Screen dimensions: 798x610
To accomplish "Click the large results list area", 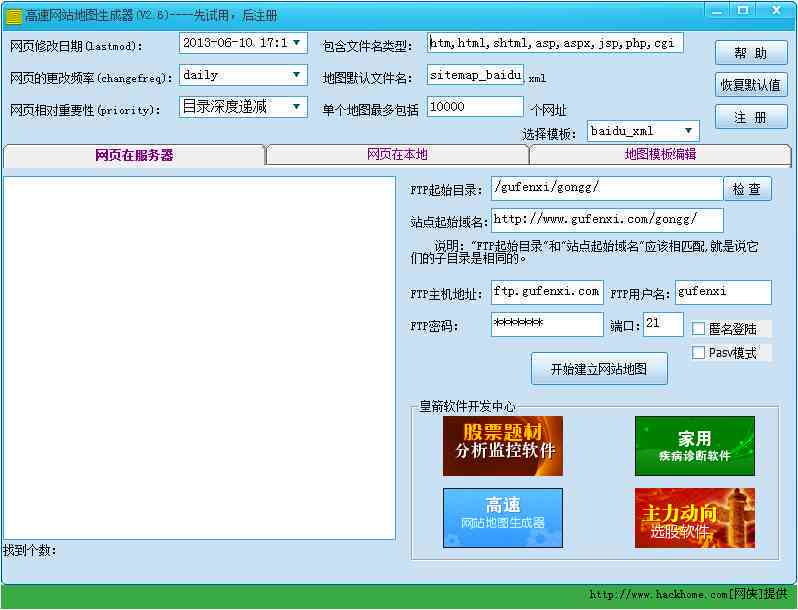I will coord(199,358).
